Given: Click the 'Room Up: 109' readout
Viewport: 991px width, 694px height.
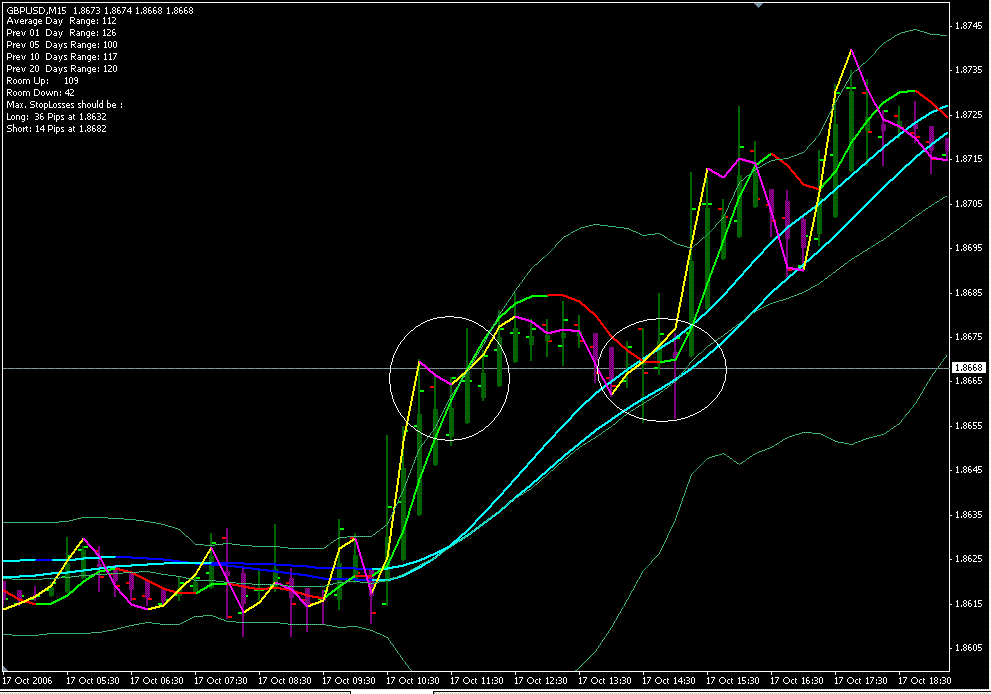Looking at the screenshot, I should (42, 81).
